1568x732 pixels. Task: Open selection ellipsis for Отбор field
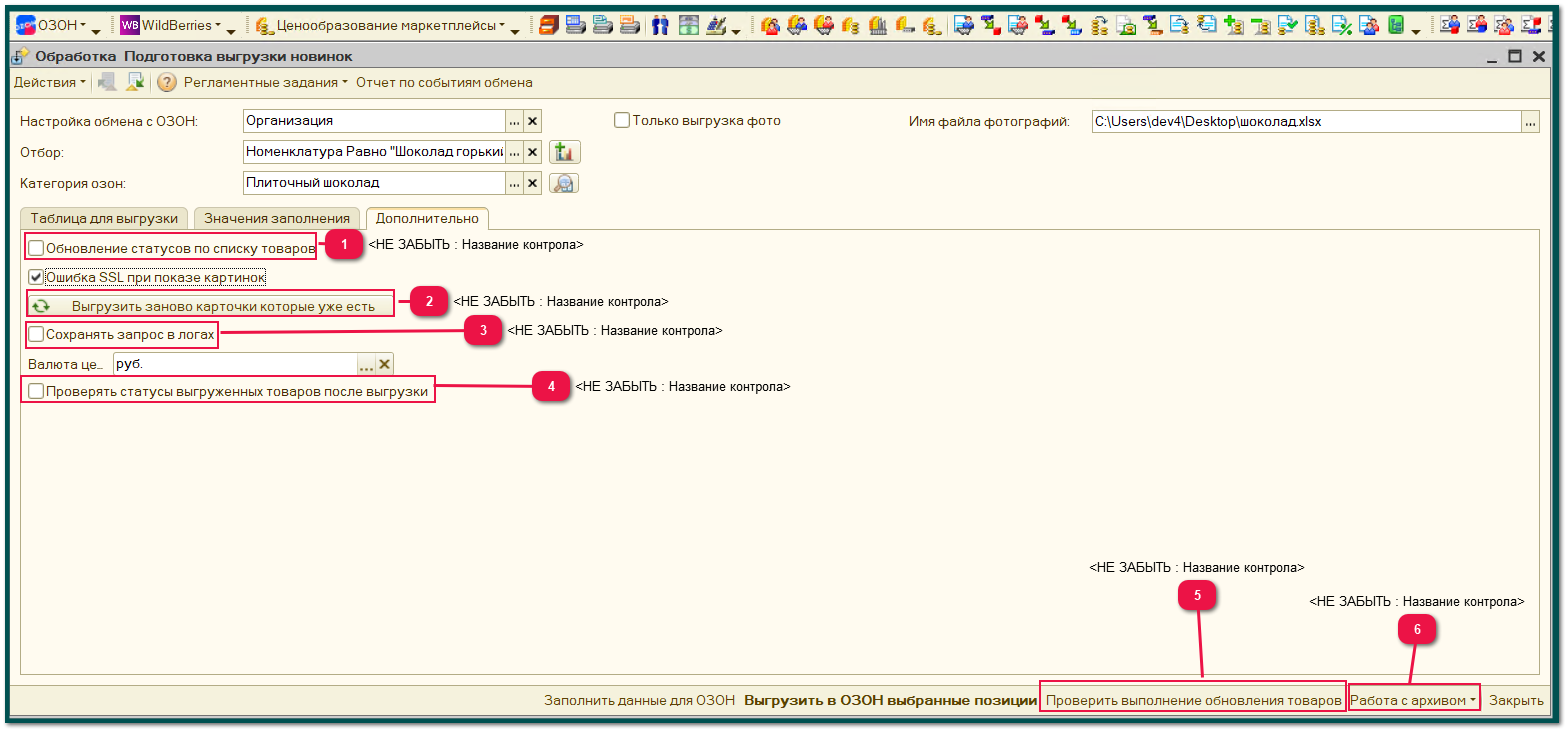515,152
